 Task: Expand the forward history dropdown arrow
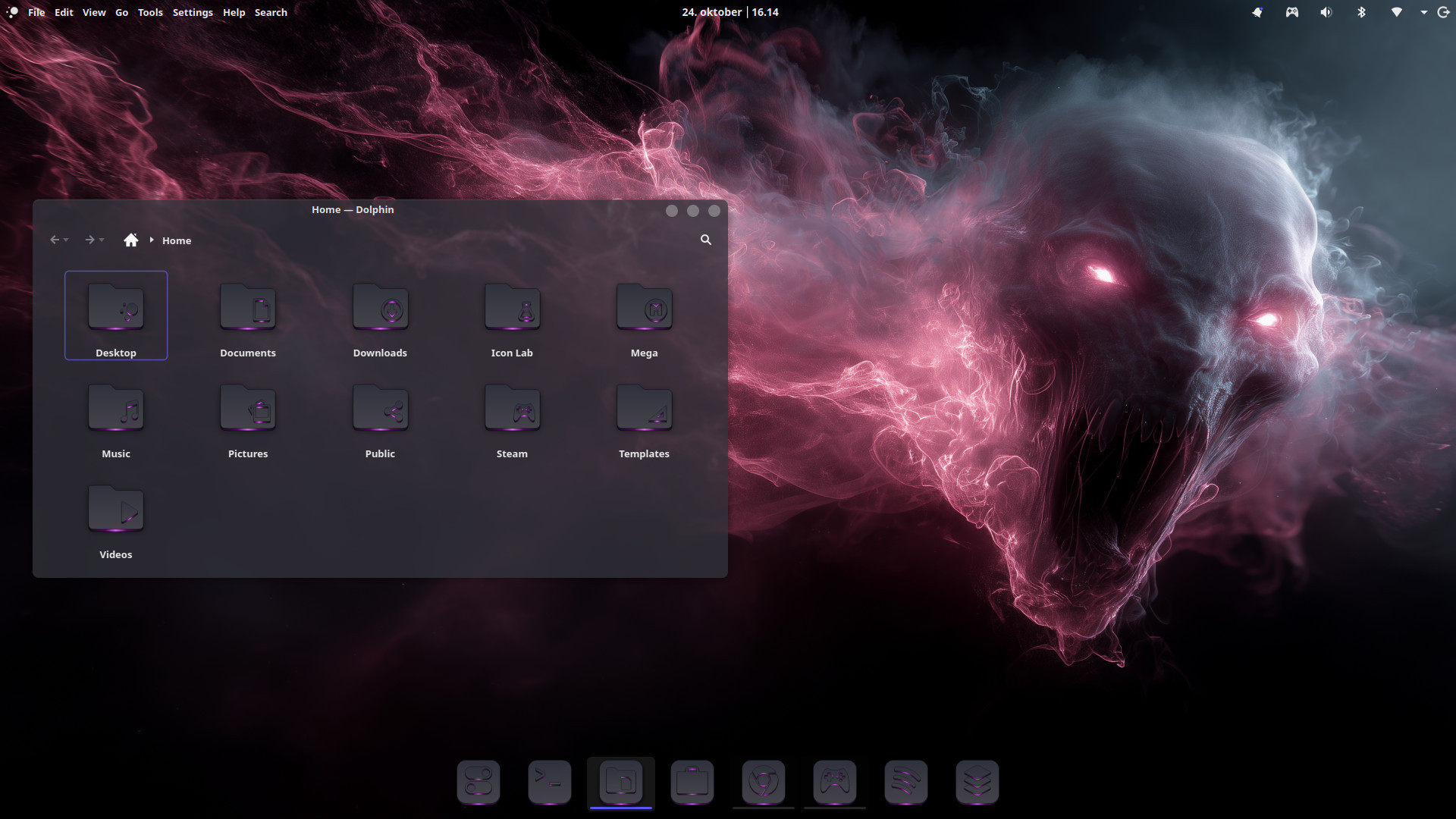click(102, 240)
